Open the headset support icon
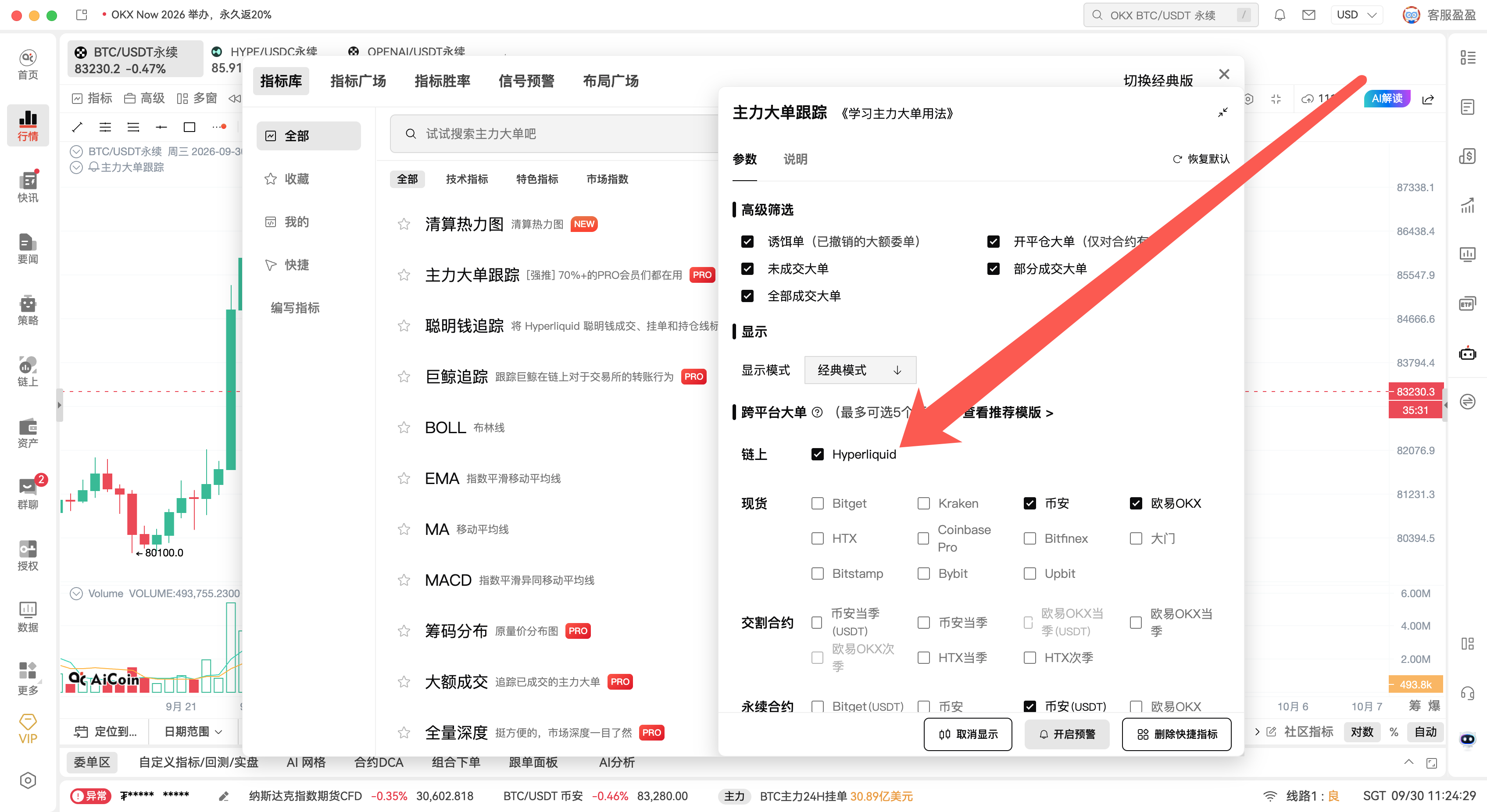 (x=1467, y=693)
